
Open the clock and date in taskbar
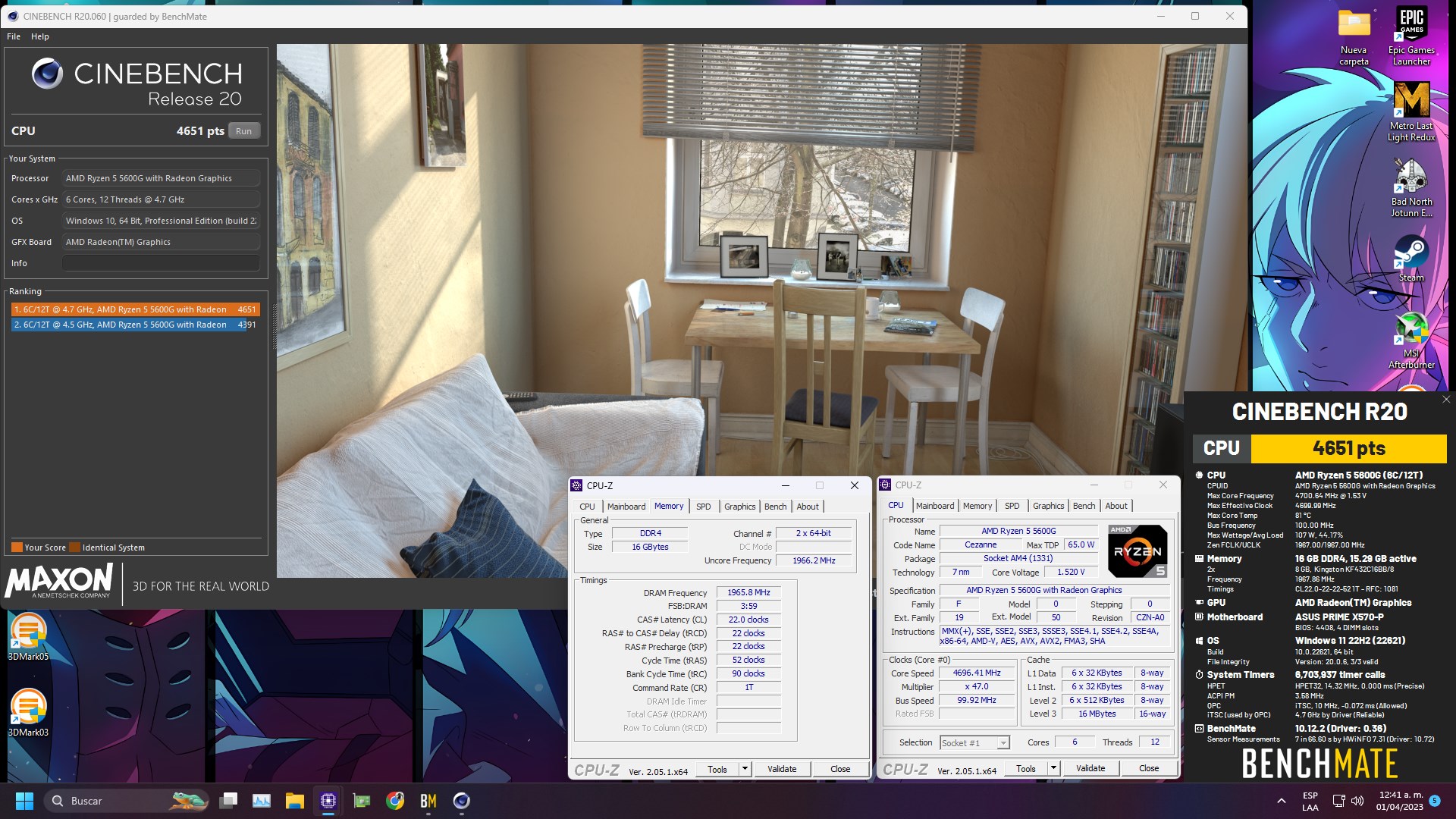pyautogui.click(x=1400, y=801)
